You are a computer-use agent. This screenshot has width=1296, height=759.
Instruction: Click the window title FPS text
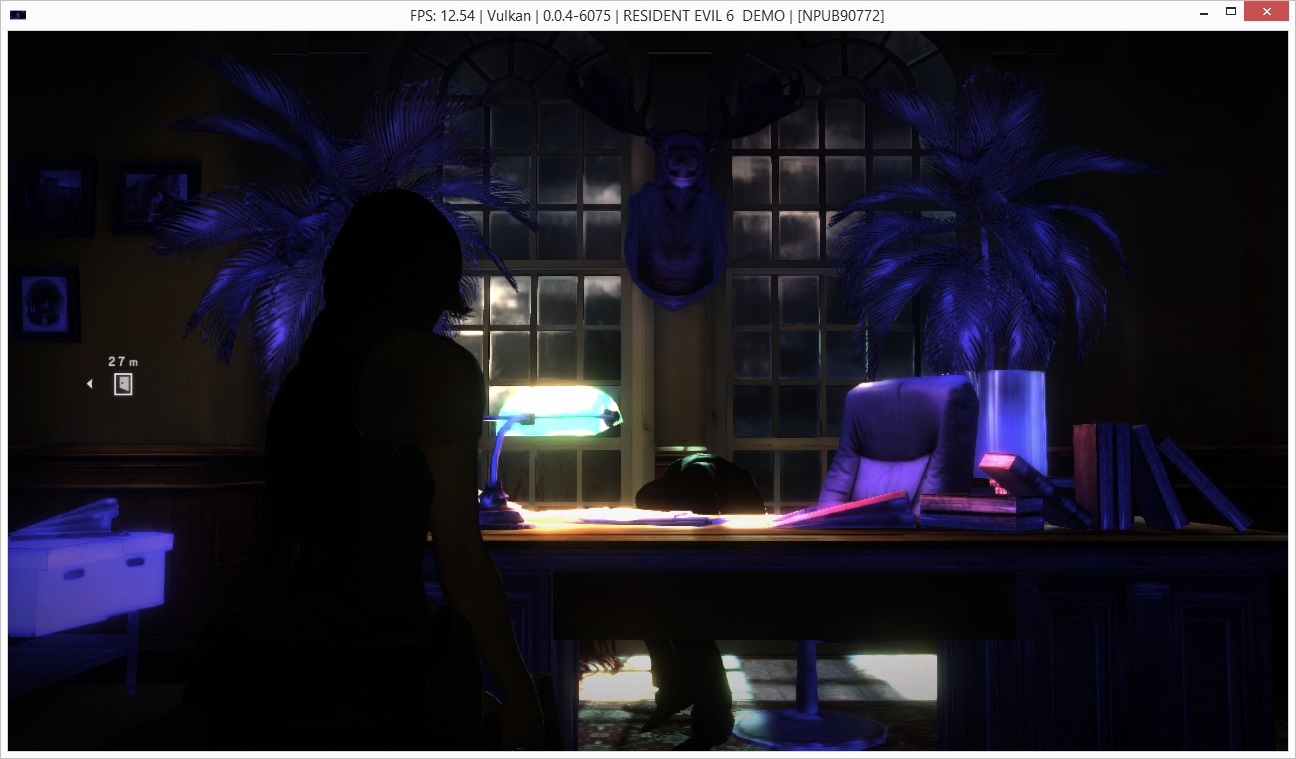(648, 15)
